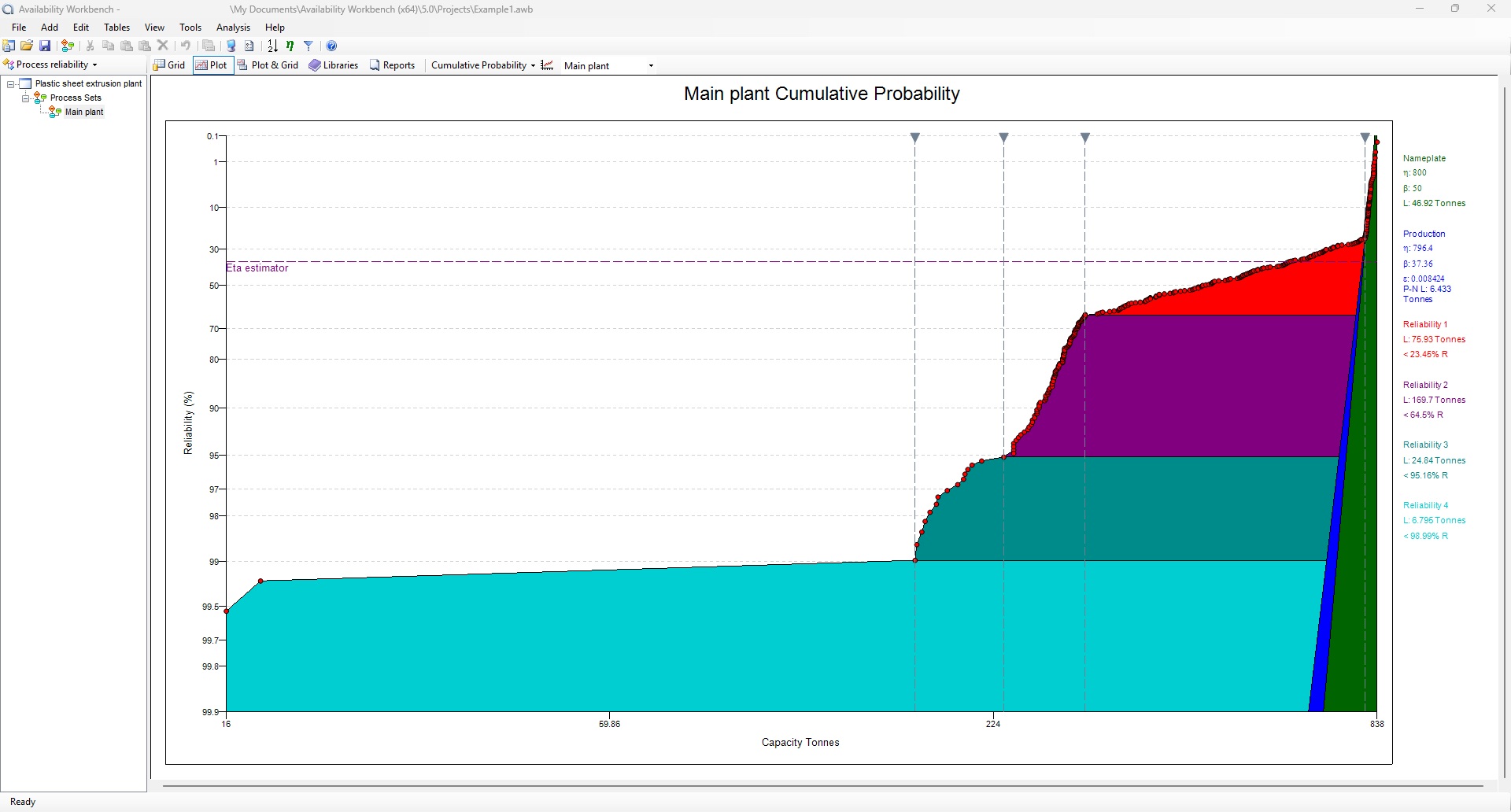Click the plot axis icon beside Cumulative Probability
The image size is (1511, 812).
click(x=547, y=65)
